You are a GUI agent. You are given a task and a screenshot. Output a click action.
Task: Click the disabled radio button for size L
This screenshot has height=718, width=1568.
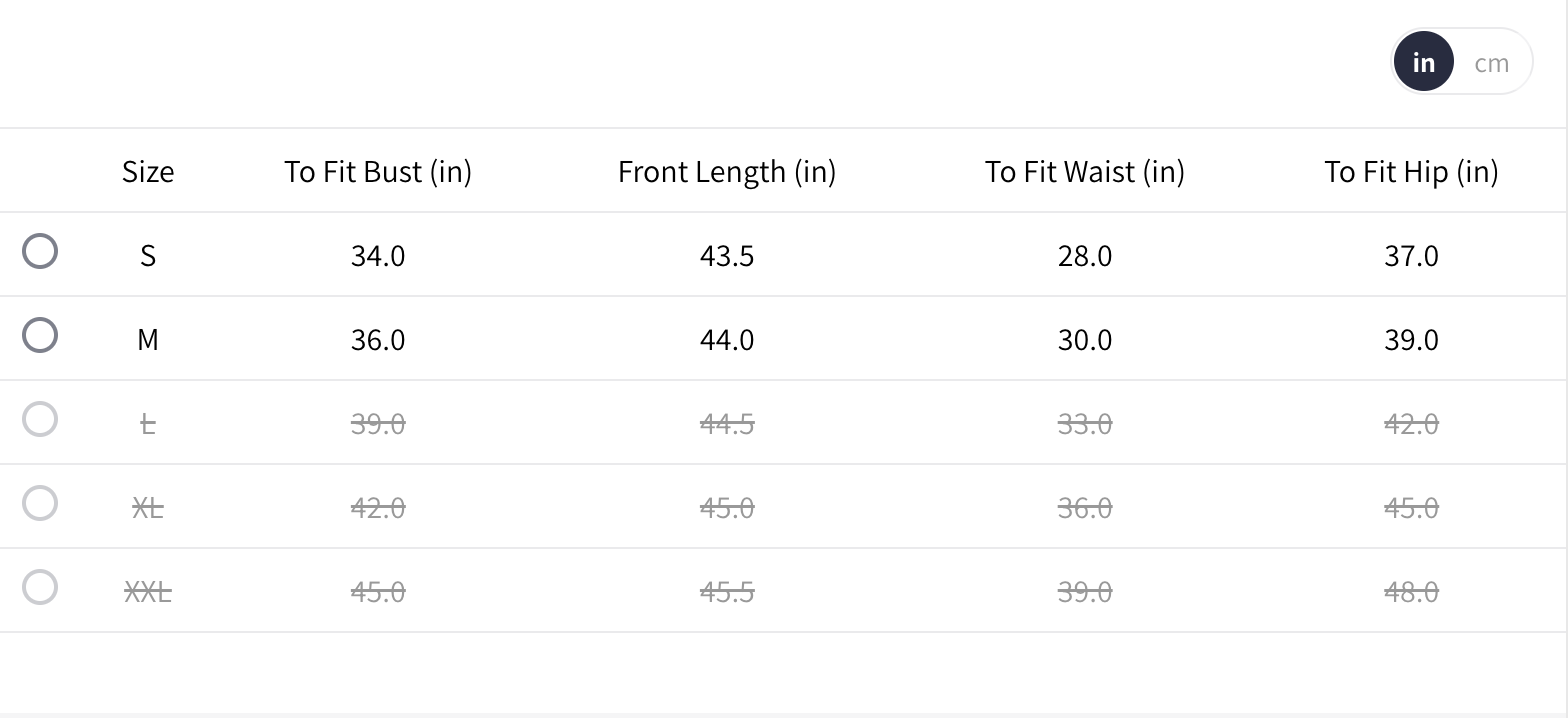pyautogui.click(x=40, y=419)
